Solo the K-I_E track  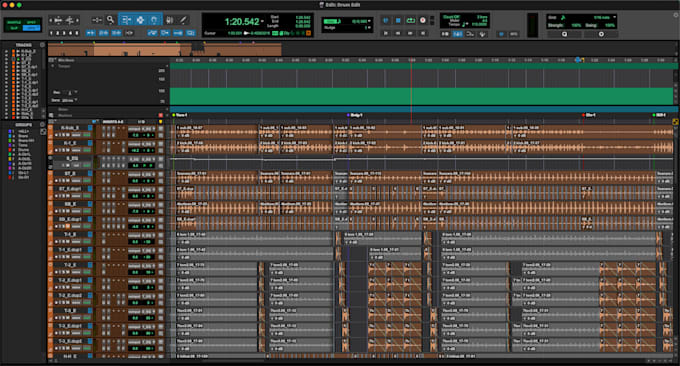(x=64, y=150)
